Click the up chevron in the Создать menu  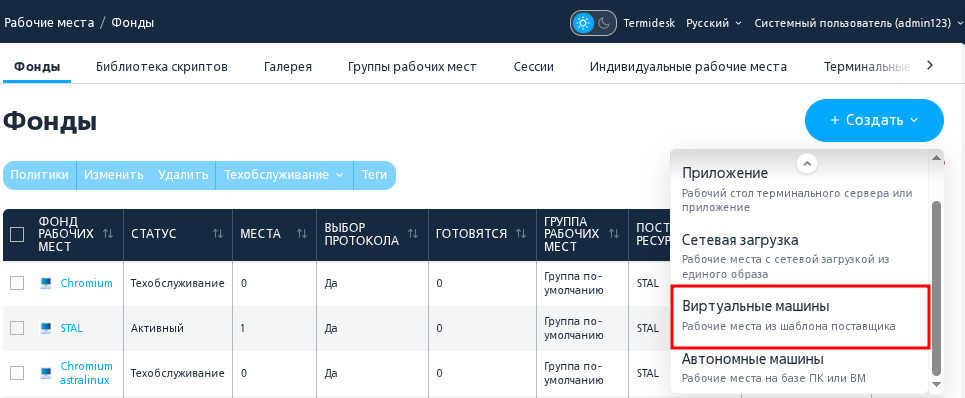tap(807, 164)
